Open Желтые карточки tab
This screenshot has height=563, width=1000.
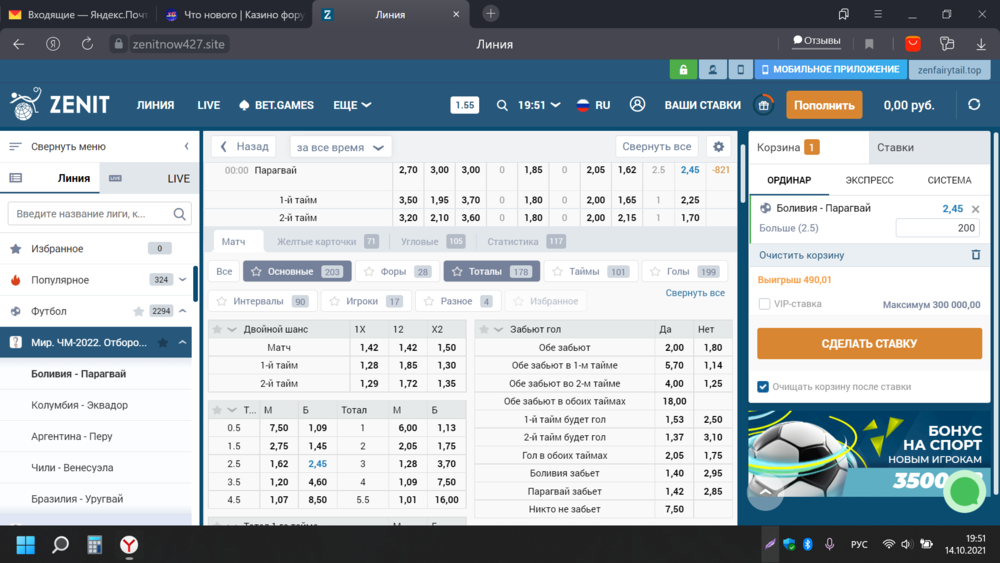[x=327, y=242]
